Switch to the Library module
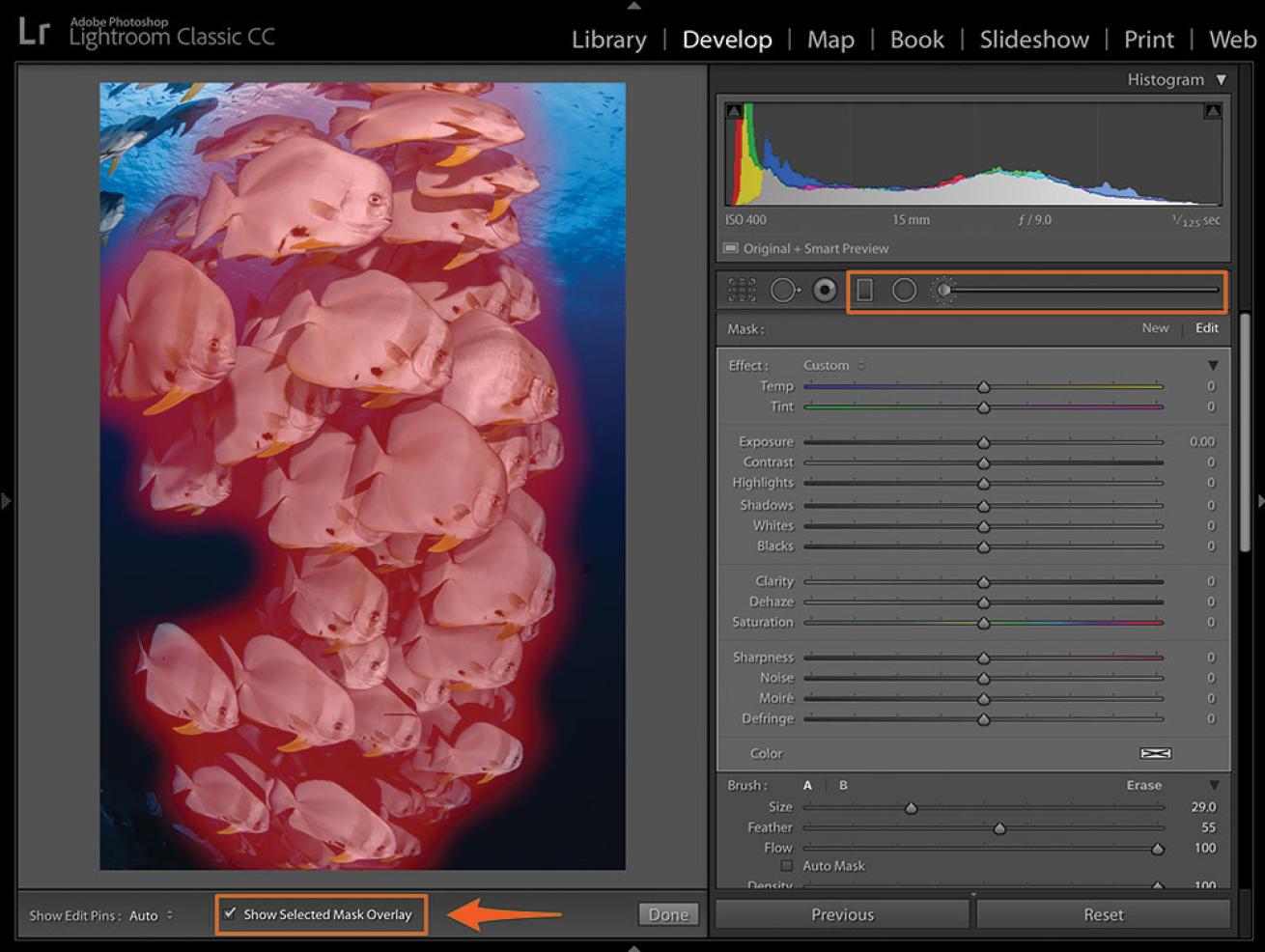1265x952 pixels. pos(608,40)
